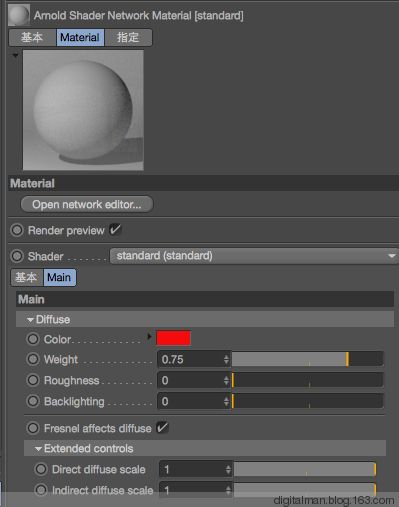Click the Main section header
Viewport: 399px width, 507px height.
click(205, 299)
